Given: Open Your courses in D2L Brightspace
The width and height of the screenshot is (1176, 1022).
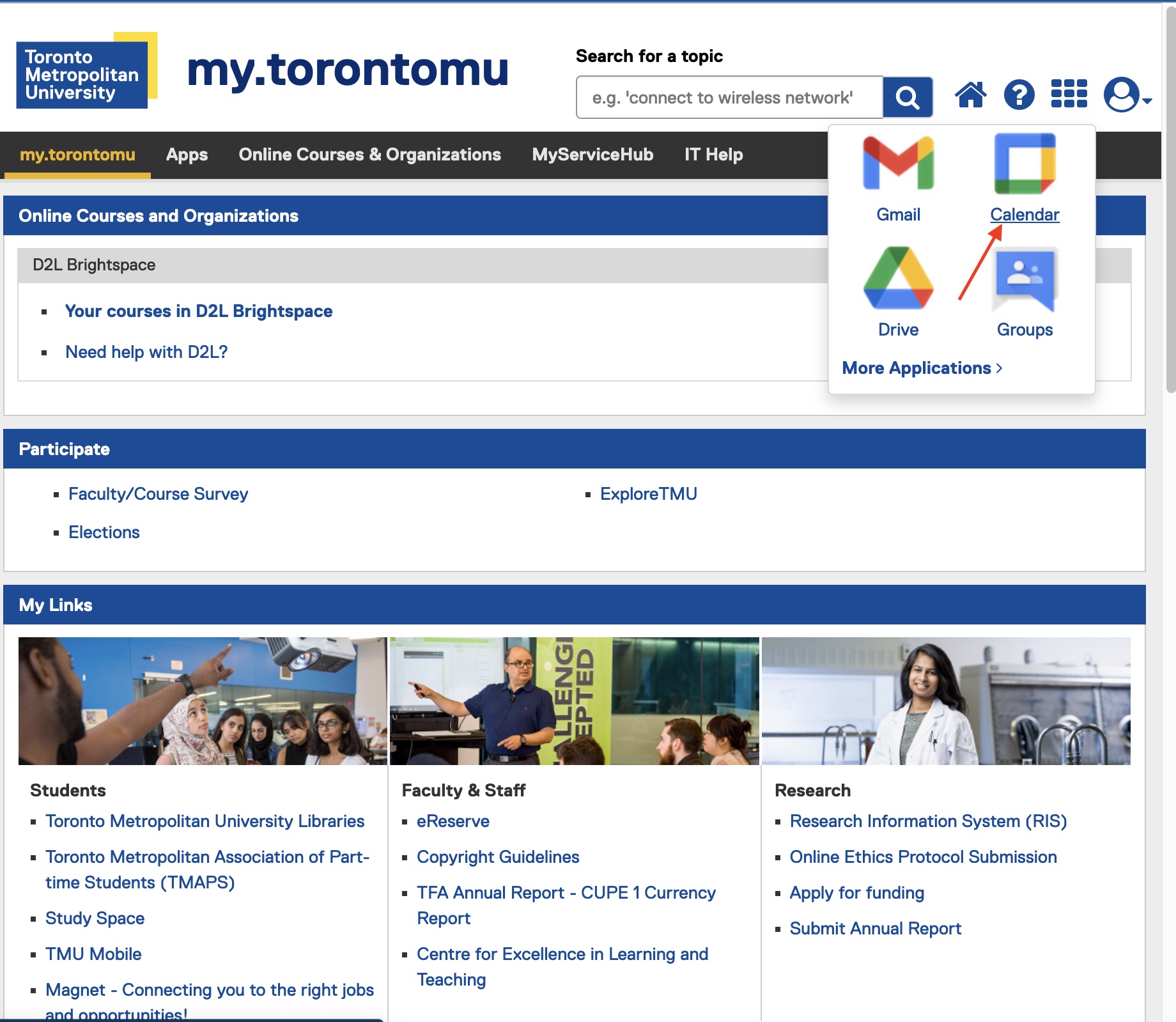Looking at the screenshot, I should click(x=199, y=311).
